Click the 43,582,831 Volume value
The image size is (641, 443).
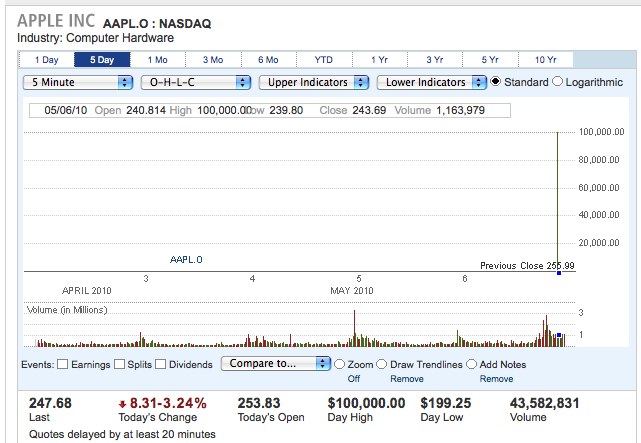pyautogui.click(x=545, y=403)
